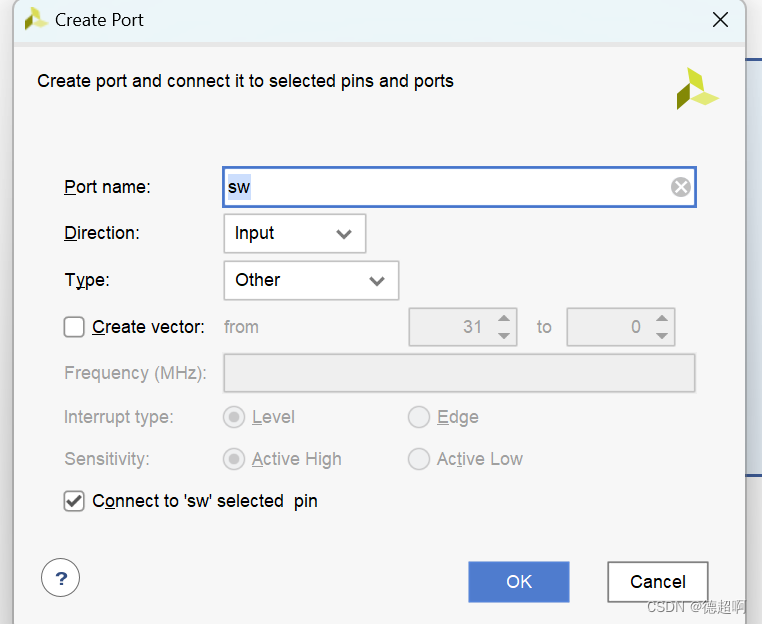The image size is (762, 624).
Task: Select the Edge interrupt type
Action: pos(419,417)
